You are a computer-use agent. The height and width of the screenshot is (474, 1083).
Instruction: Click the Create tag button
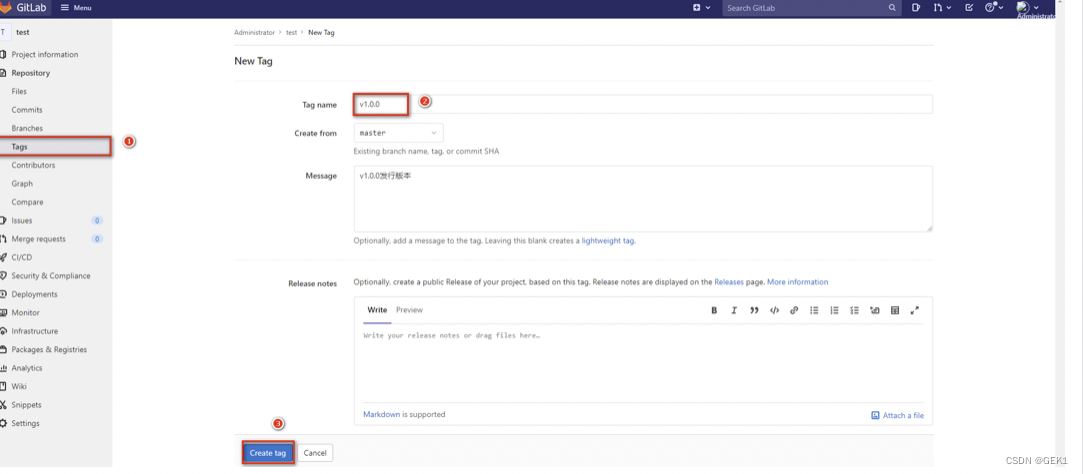point(268,453)
